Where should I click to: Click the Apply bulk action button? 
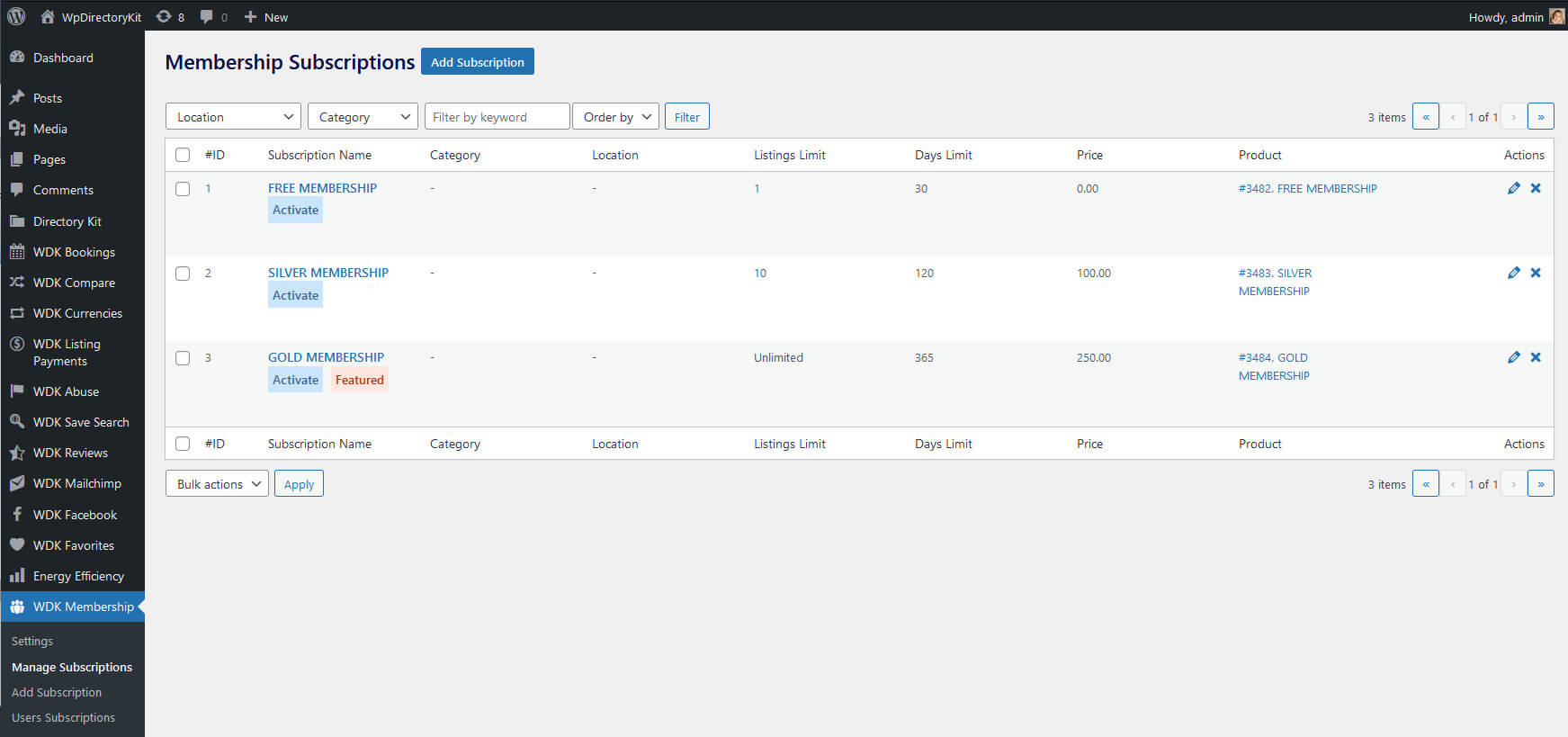point(299,483)
